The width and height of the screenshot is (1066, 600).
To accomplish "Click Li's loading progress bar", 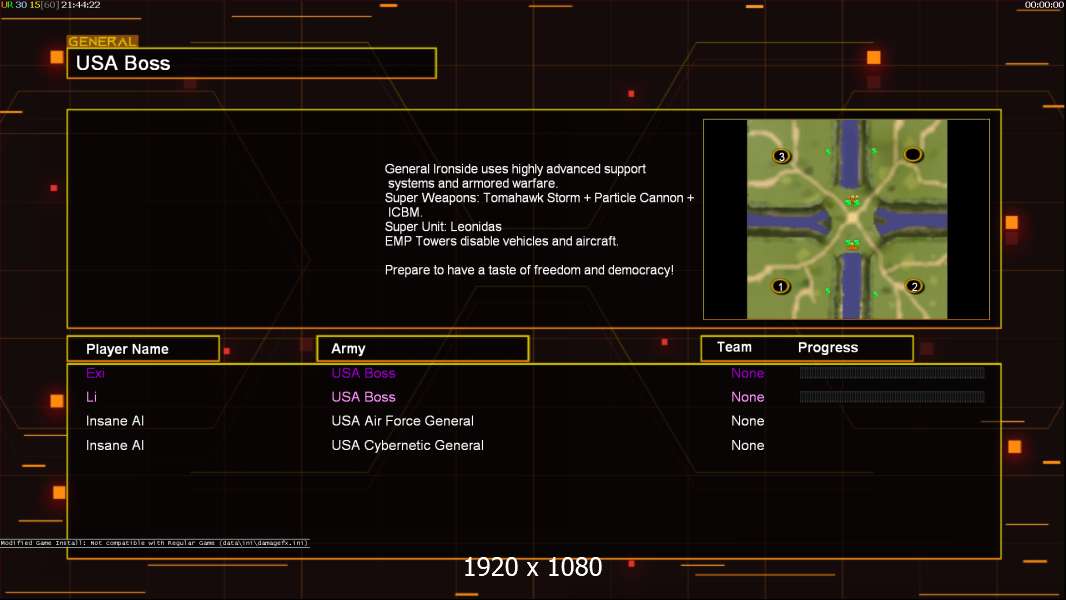I will tap(892, 397).
